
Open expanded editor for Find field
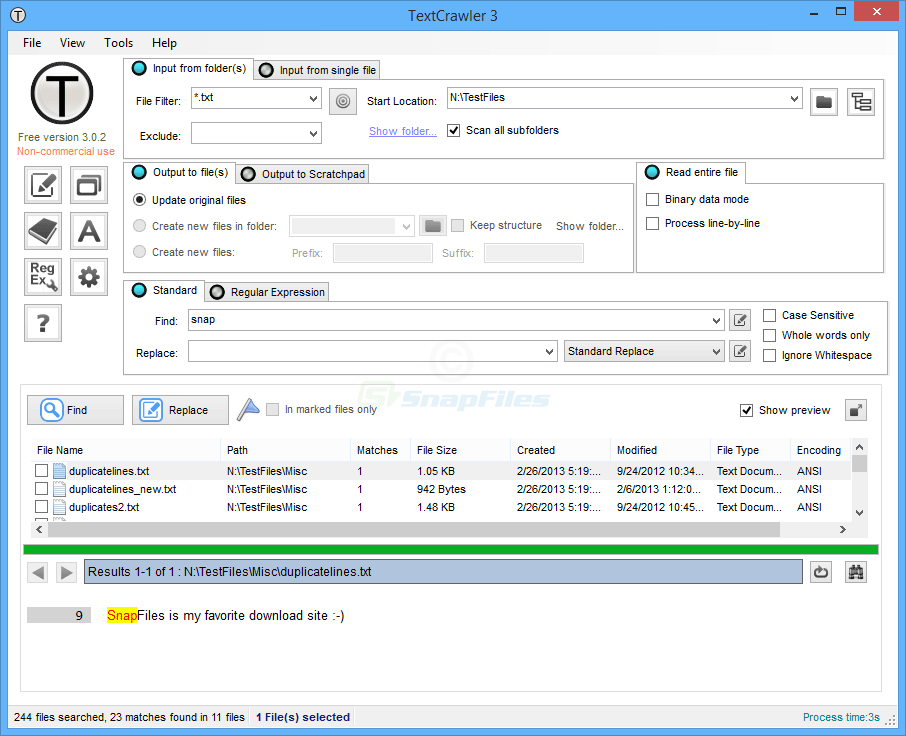tap(740, 320)
